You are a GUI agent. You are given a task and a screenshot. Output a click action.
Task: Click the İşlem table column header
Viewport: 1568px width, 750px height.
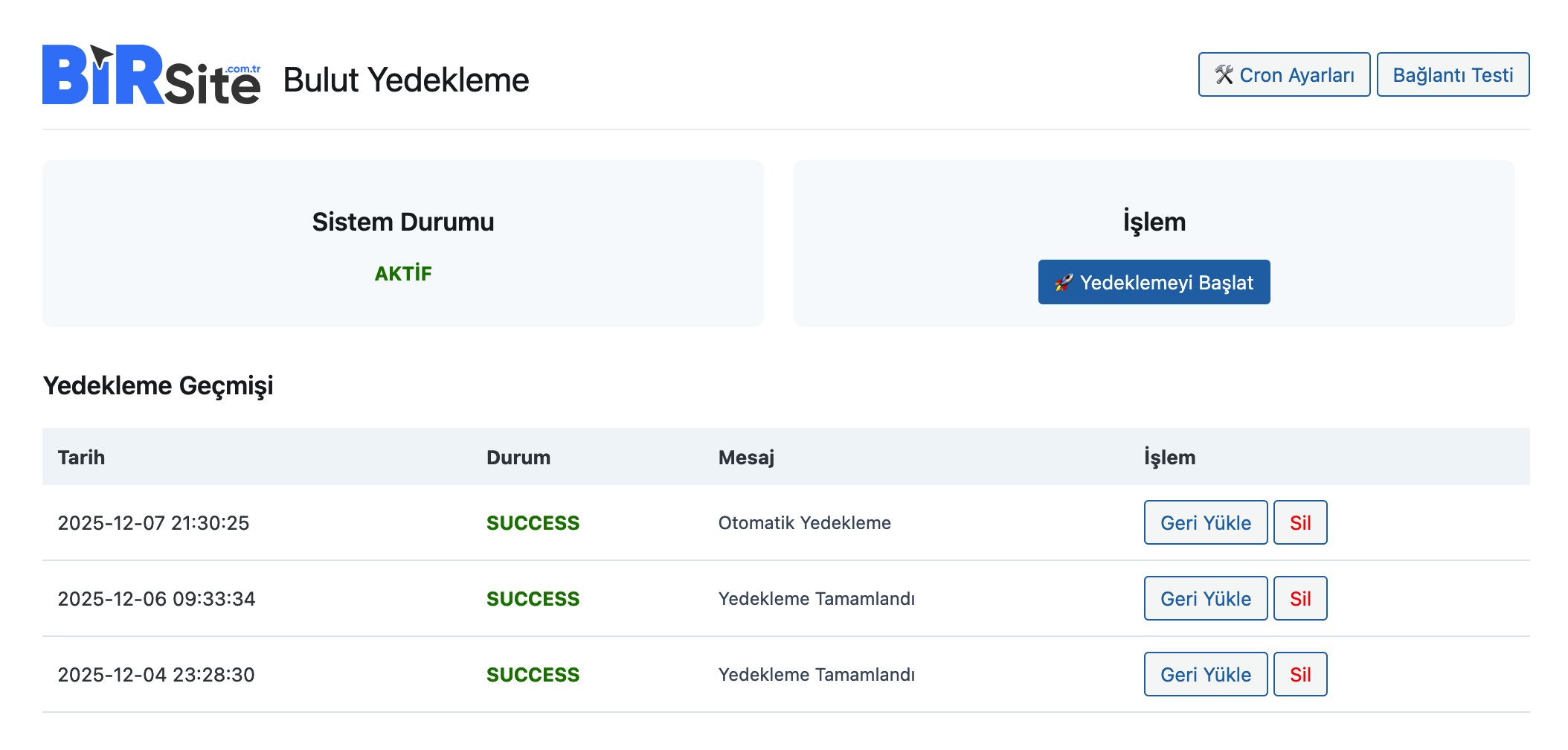[x=1169, y=458]
